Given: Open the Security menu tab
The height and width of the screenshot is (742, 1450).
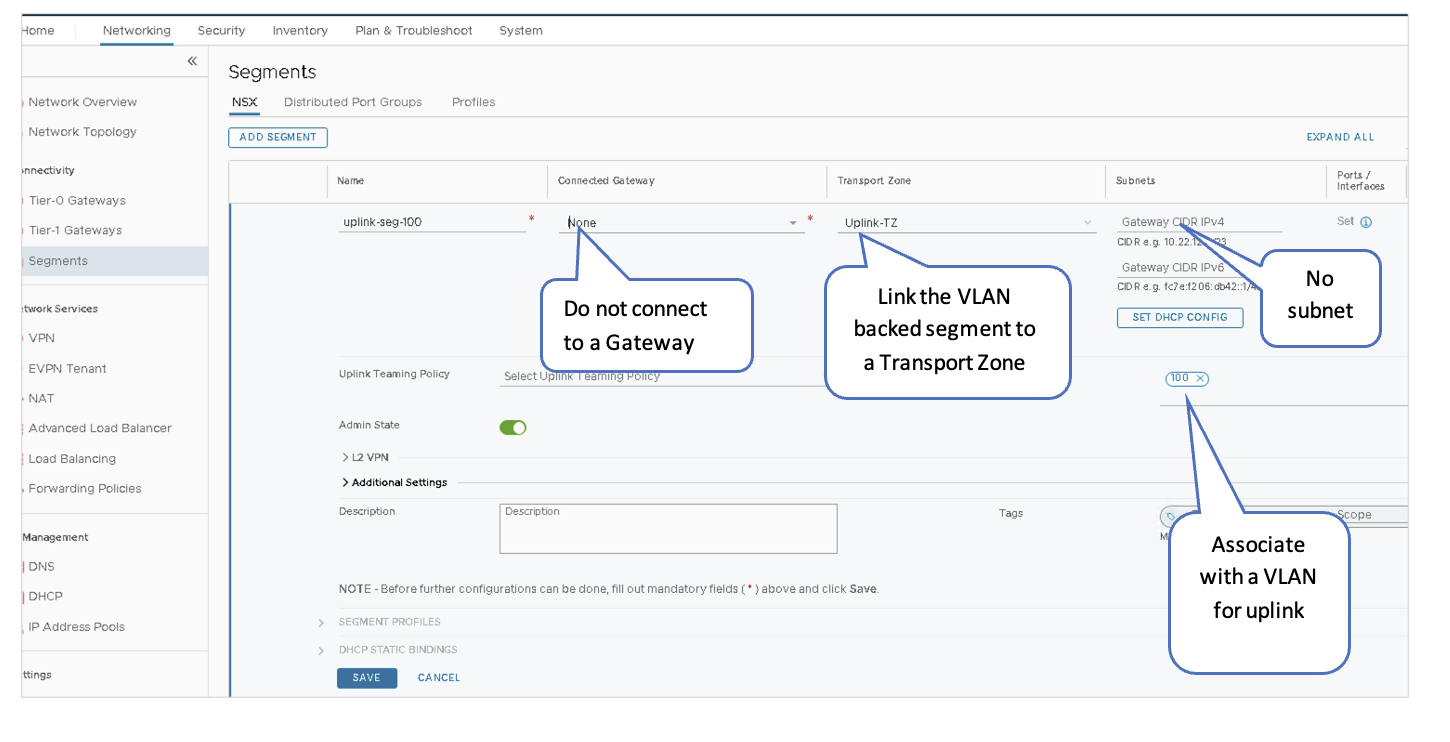Looking at the screenshot, I should [x=221, y=31].
